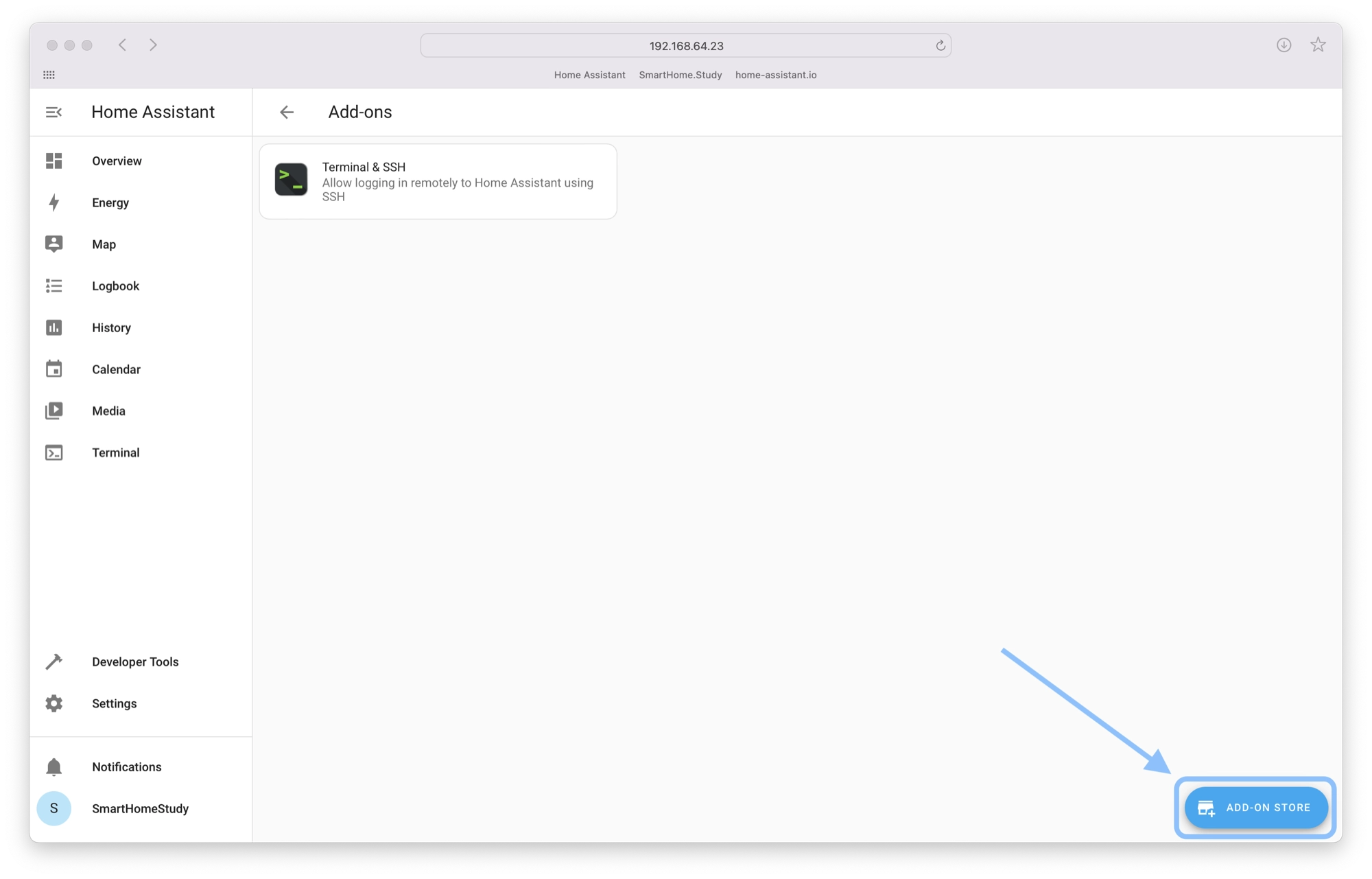This screenshot has width=1372, height=879.
Task: Open the Overview dashboard icon
Action: [x=55, y=160]
